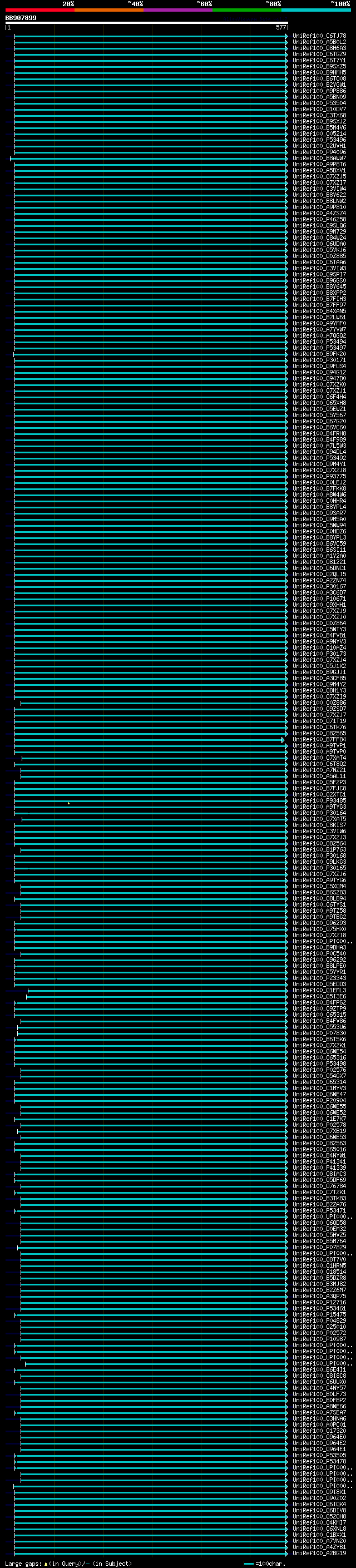Select the UniRef100_Q10DV7 label
Image resolution: width=356 pixels, height=1568 pixels.
pos(319,110)
